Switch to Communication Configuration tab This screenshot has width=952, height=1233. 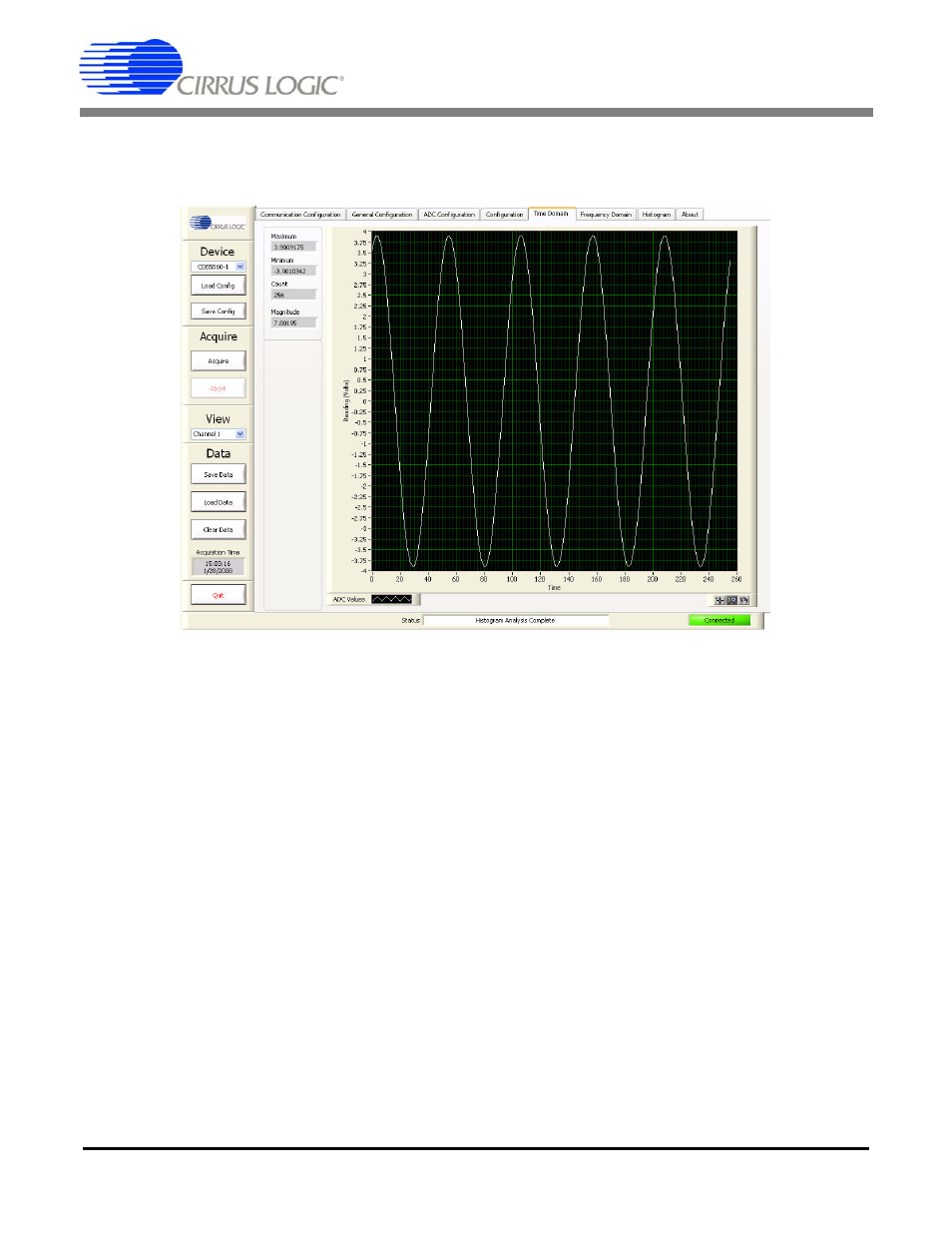point(300,215)
